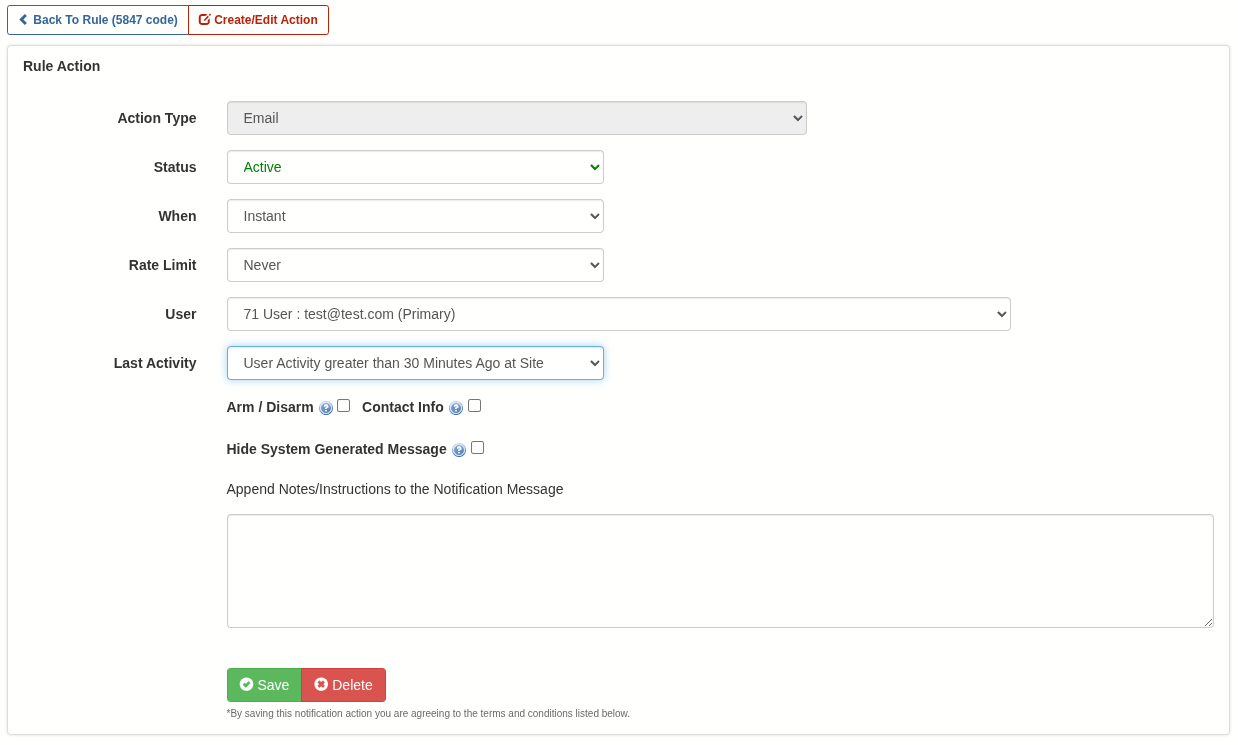The width and height of the screenshot is (1238, 745).
Task: Check the Contact Info option
Action: [x=474, y=405]
